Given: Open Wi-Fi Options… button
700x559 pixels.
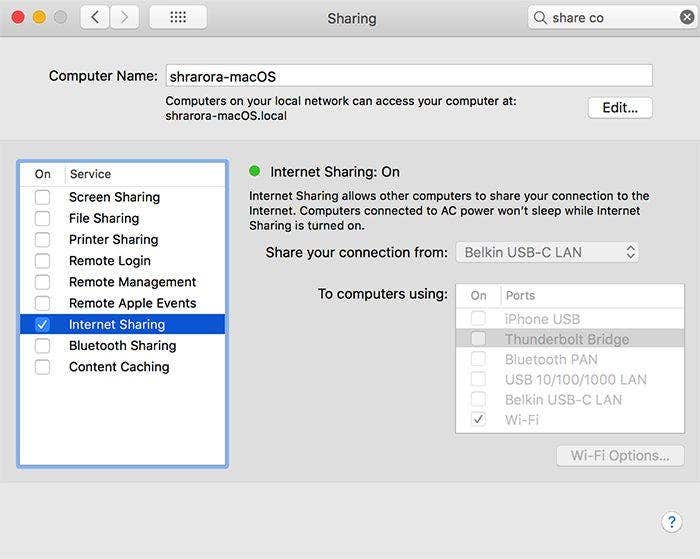Looking at the screenshot, I should click(620, 456).
